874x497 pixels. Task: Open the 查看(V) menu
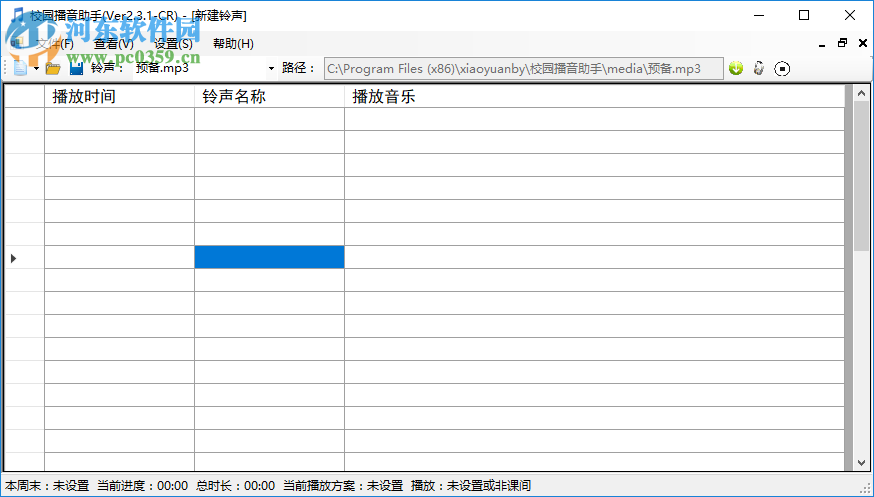click(114, 43)
